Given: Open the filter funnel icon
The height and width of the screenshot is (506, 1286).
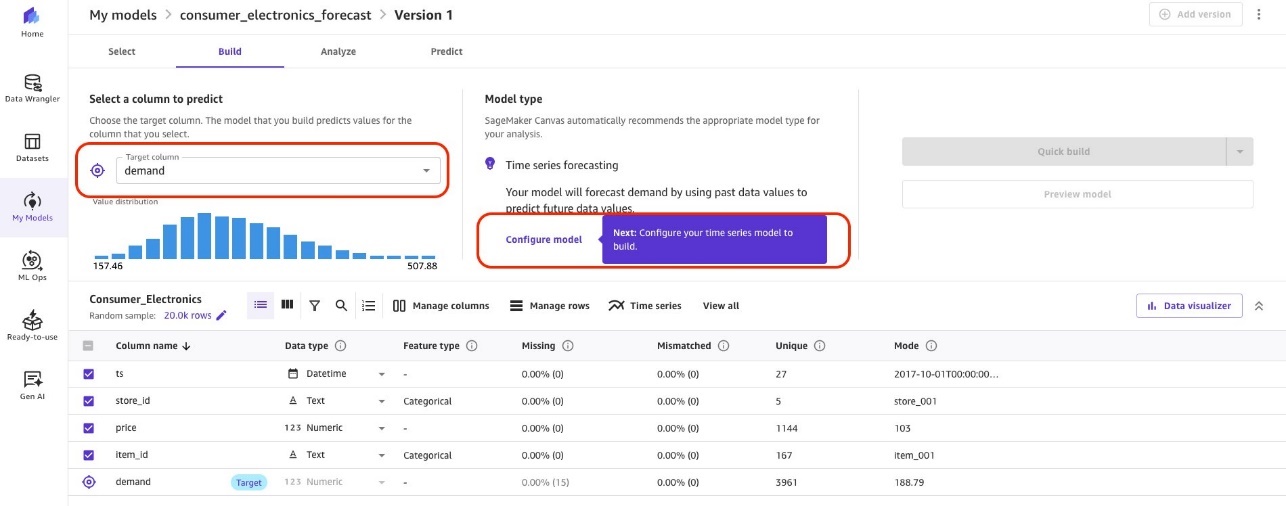Looking at the screenshot, I should (x=314, y=305).
